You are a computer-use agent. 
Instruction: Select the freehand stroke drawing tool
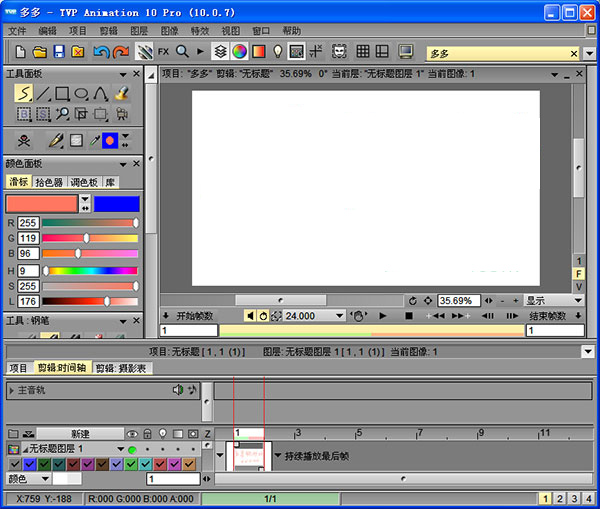(24, 93)
